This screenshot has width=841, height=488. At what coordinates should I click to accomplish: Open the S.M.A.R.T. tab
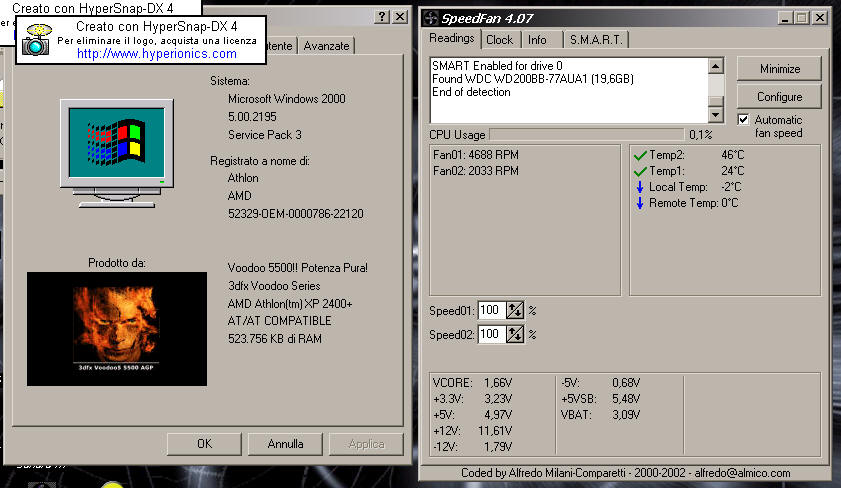pos(596,40)
